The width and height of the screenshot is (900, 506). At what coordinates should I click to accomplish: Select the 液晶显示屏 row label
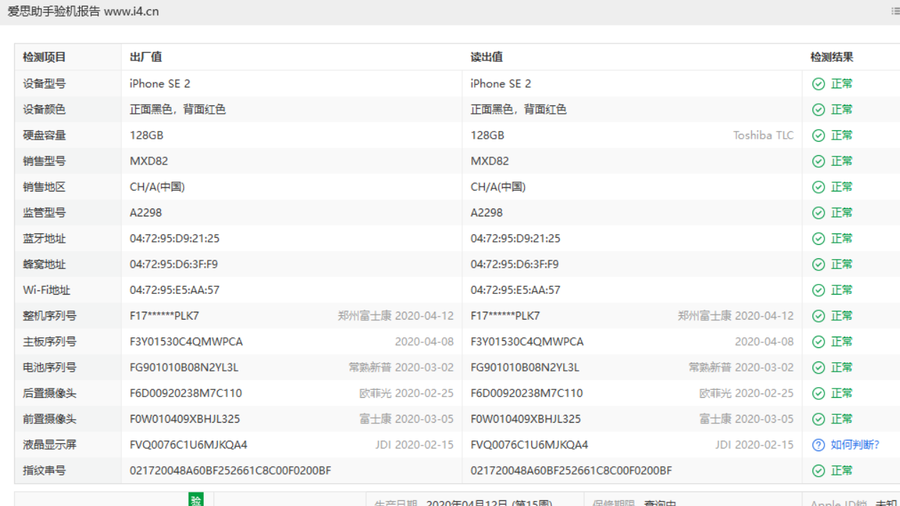pyautogui.click(x=49, y=445)
